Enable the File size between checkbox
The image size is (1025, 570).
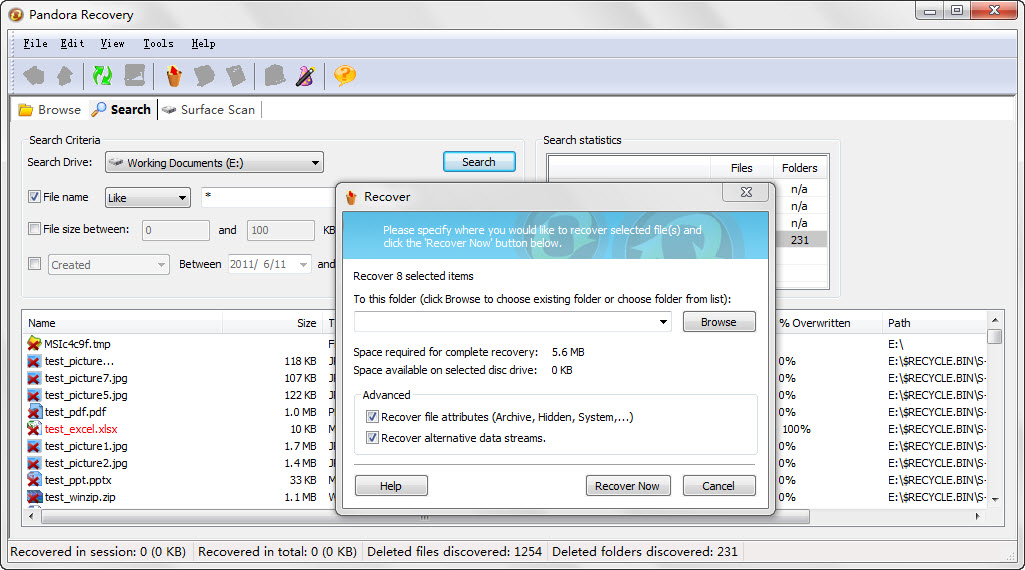coord(35,229)
